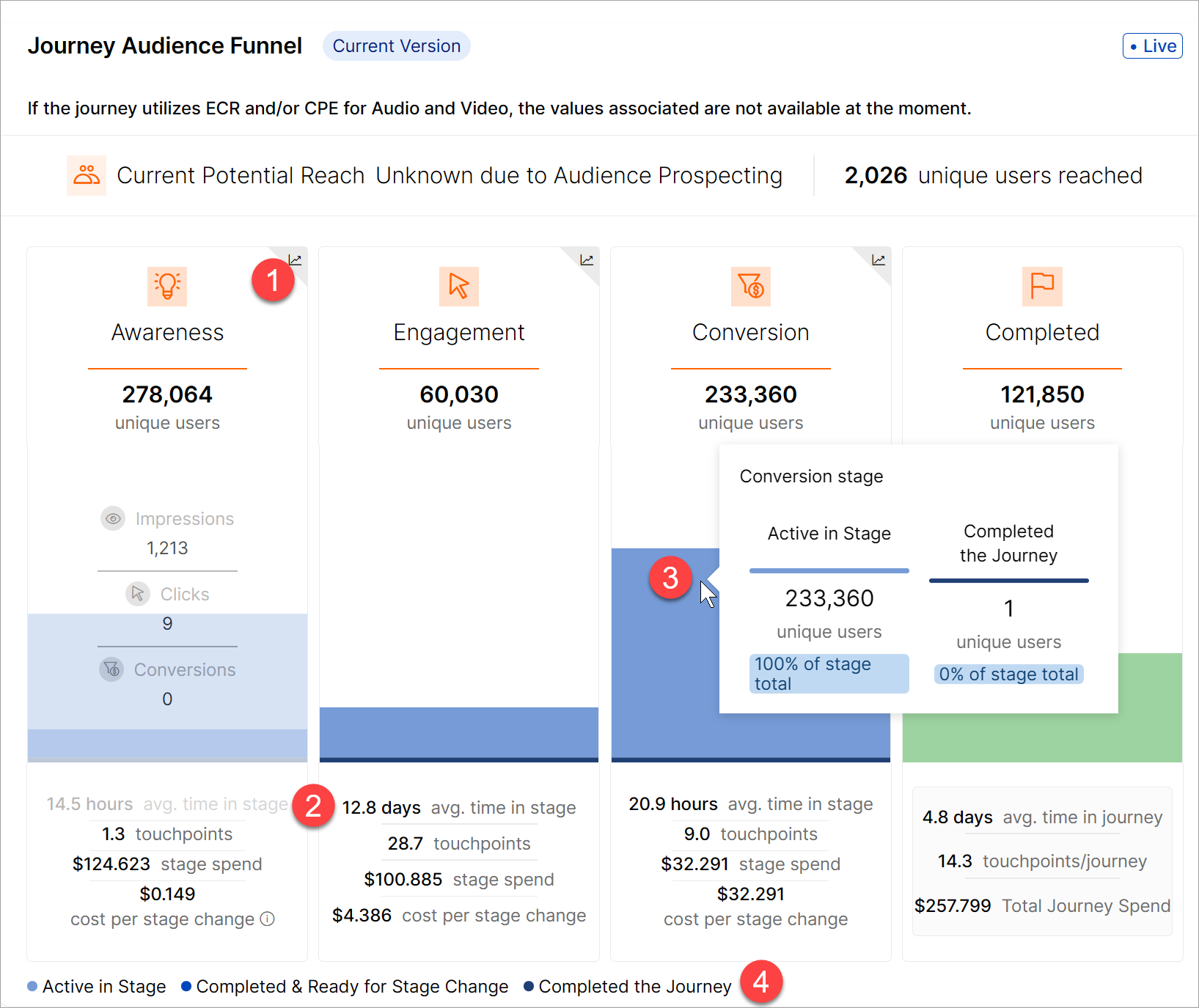Click the Engagement cursor icon

click(x=459, y=286)
